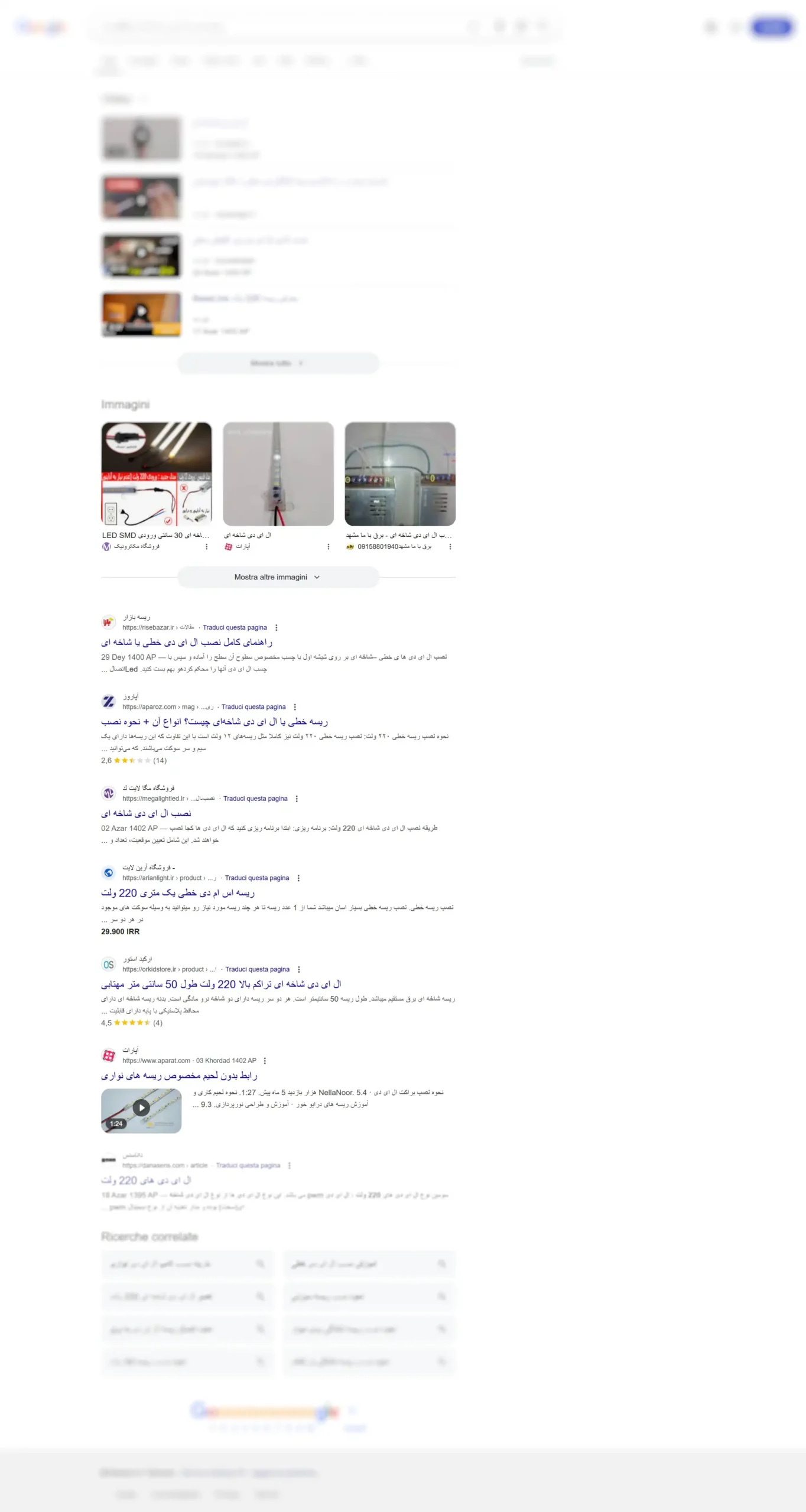Open the برق با ما مشهد image thumbnail
This screenshot has width=806, height=1512.
[x=400, y=474]
